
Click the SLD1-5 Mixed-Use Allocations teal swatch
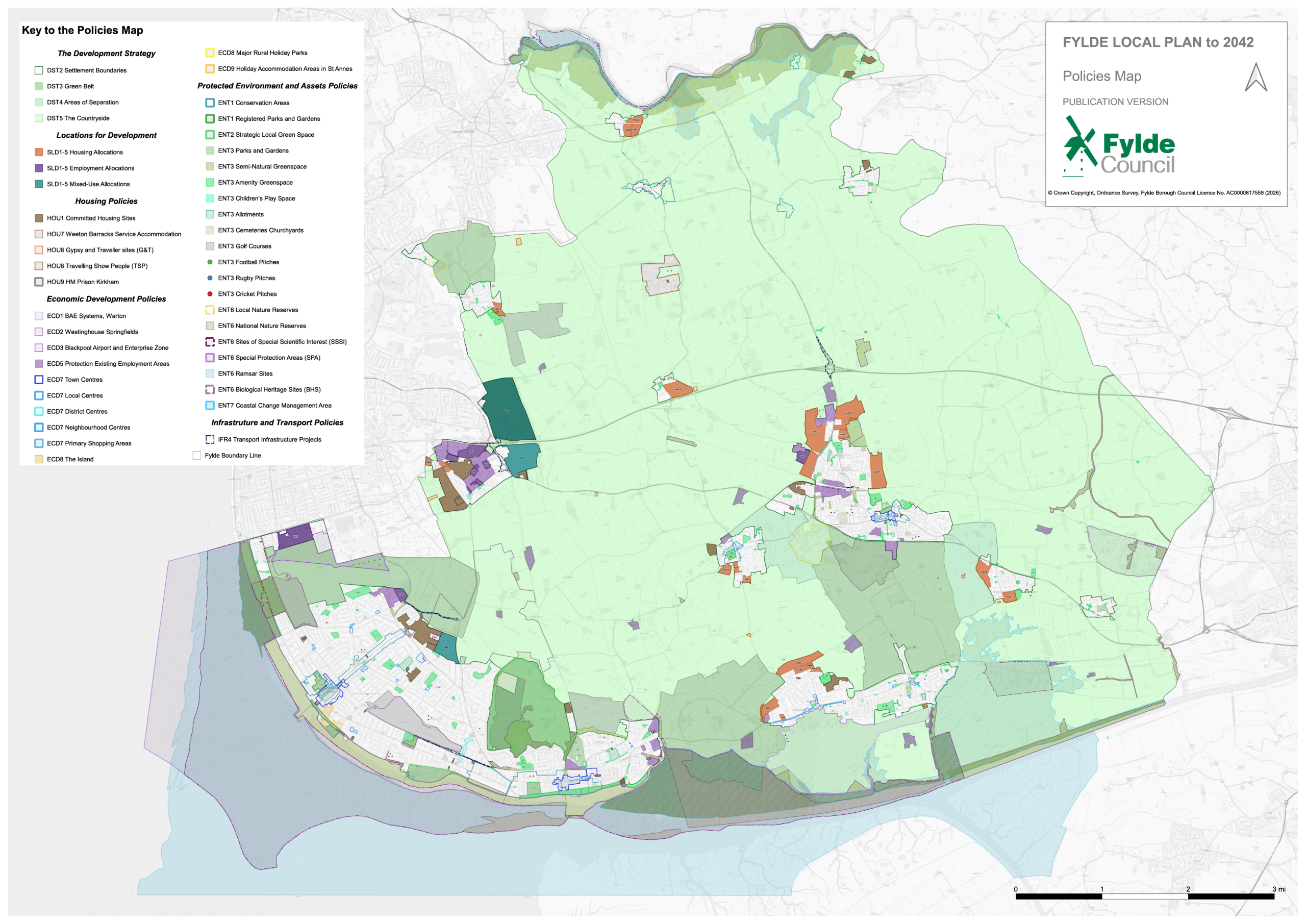[x=39, y=184]
